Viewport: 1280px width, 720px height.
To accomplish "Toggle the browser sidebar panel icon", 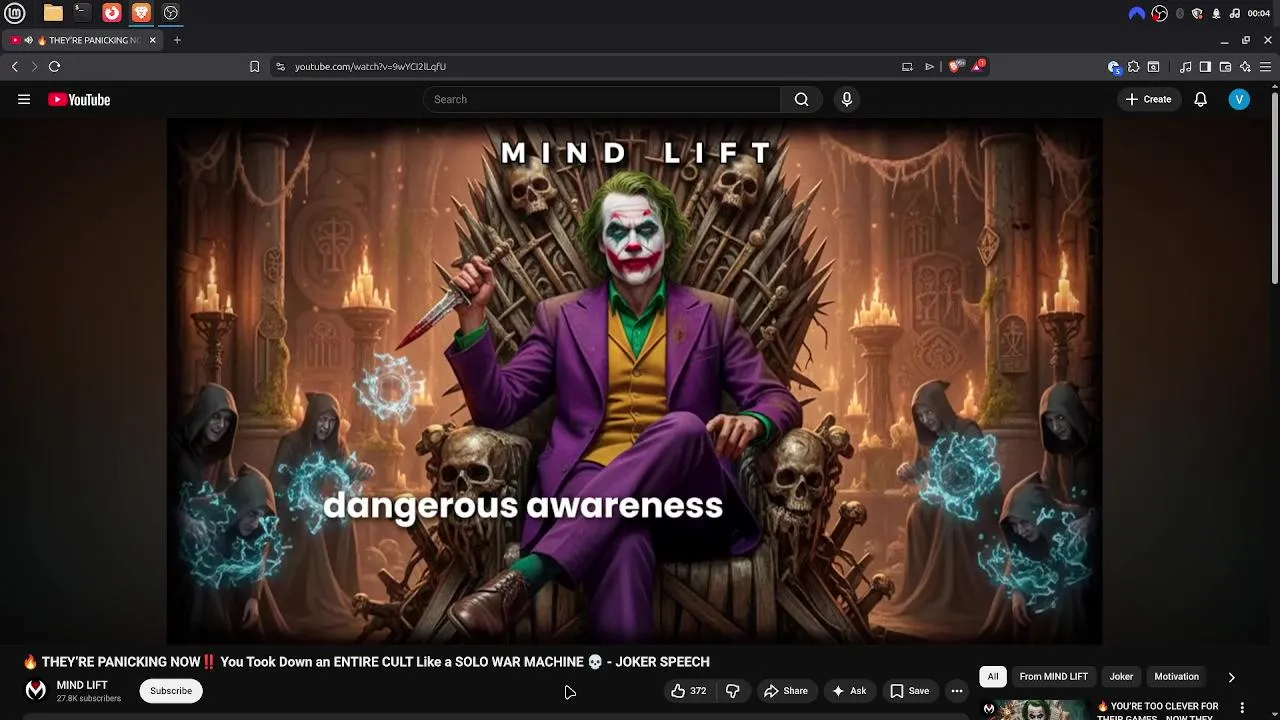I will [1205, 67].
